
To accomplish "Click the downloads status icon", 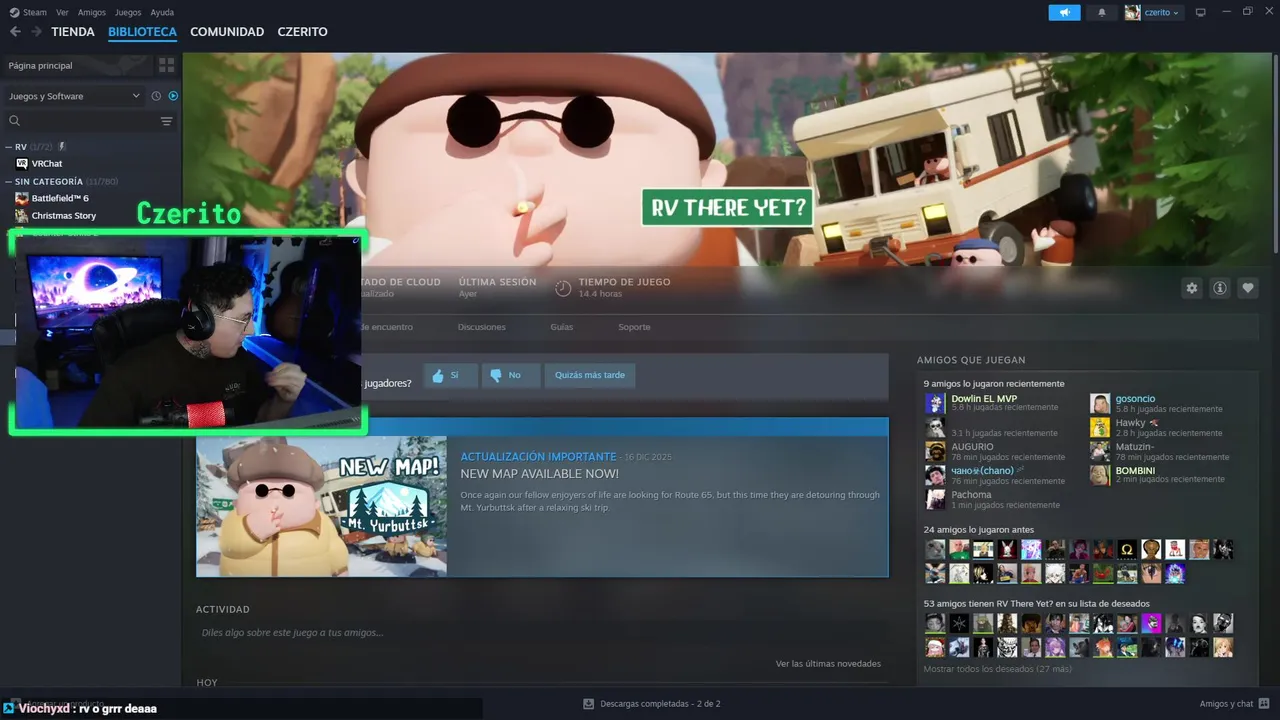I will pos(589,704).
